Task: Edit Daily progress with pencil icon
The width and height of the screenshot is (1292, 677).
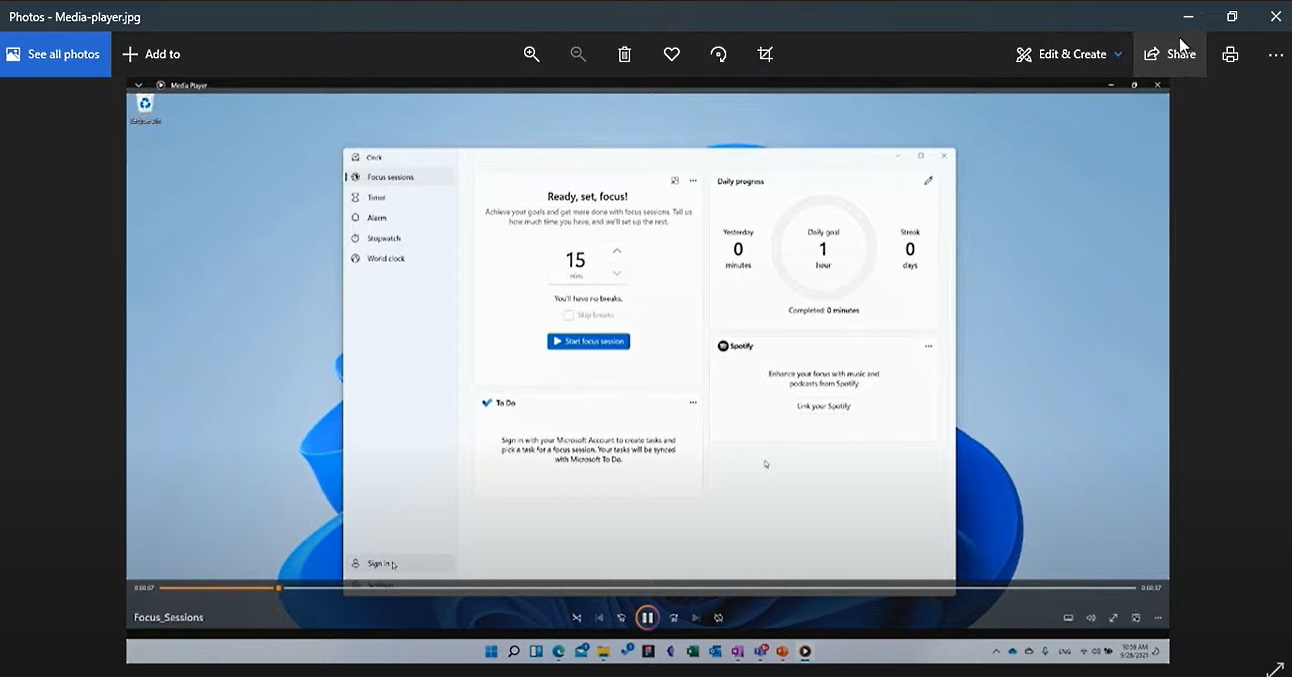Action: (x=928, y=181)
